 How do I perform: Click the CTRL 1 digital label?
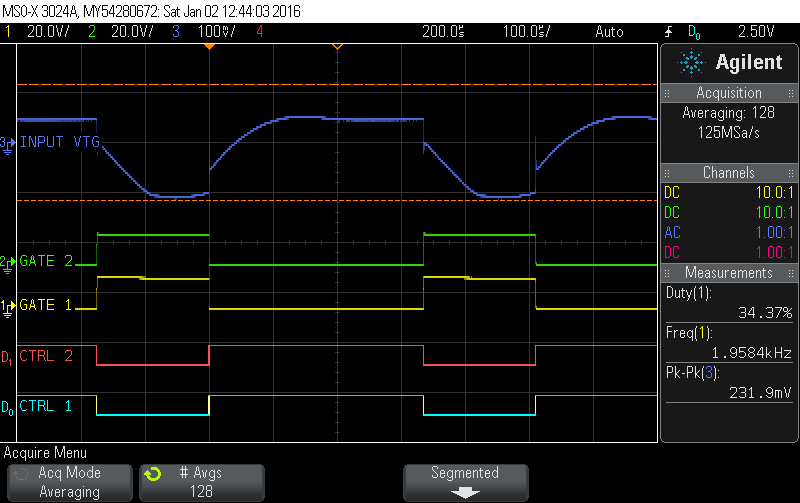[x=45, y=406]
